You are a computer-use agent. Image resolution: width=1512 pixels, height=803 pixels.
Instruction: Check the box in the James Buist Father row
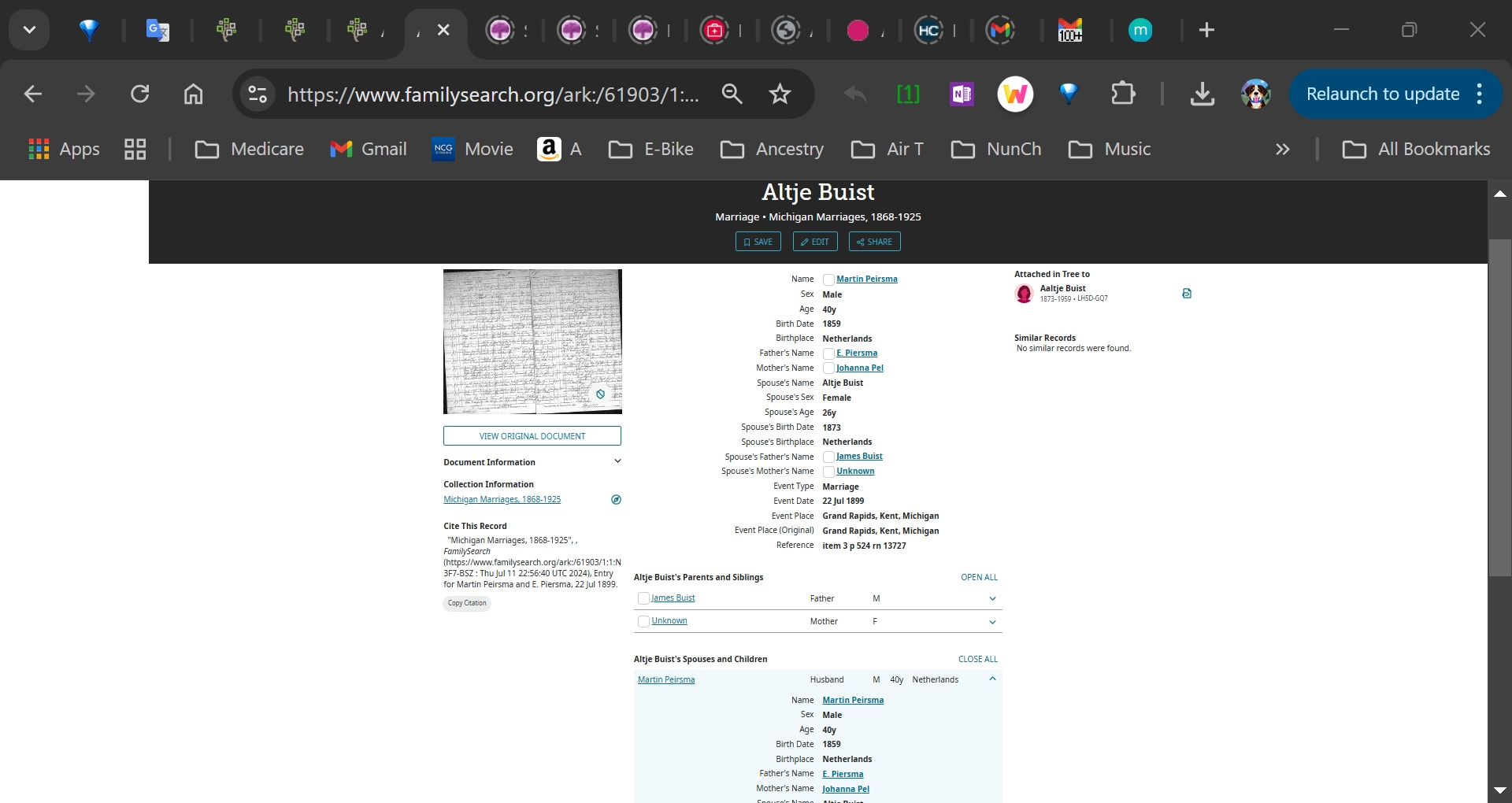[643, 598]
